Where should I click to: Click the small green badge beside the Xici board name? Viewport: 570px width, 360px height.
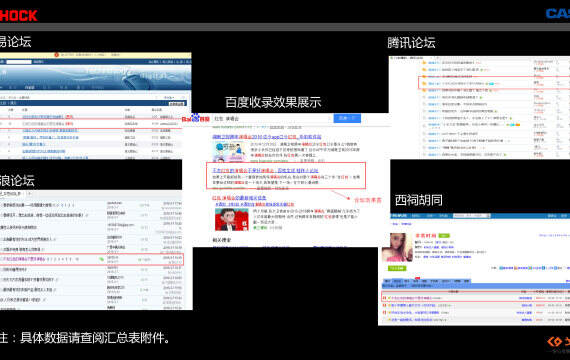[444, 236]
